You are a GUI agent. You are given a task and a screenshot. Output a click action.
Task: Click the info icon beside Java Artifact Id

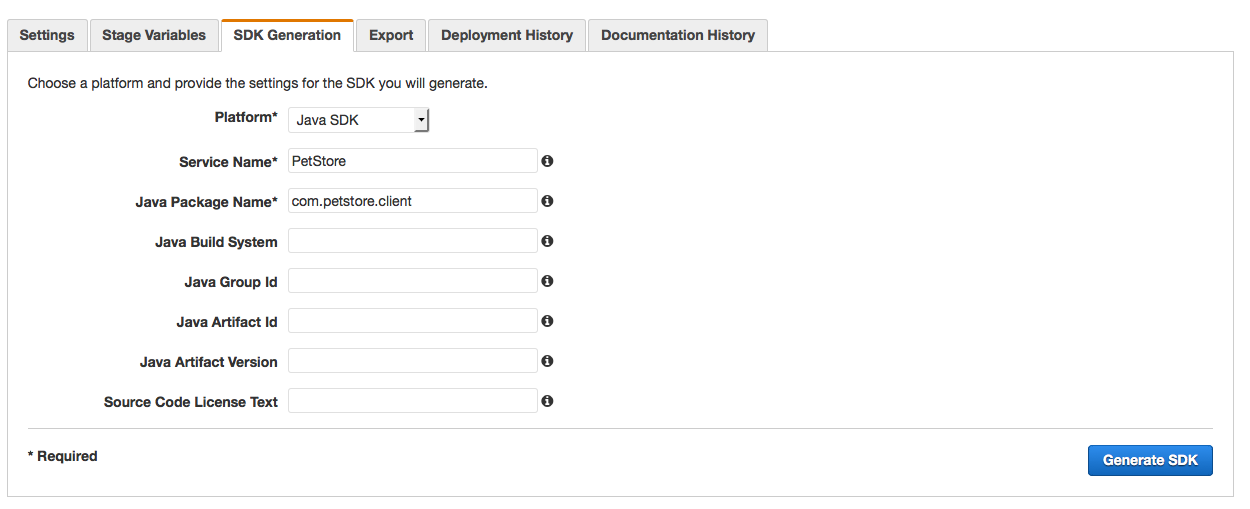pyautogui.click(x=547, y=321)
